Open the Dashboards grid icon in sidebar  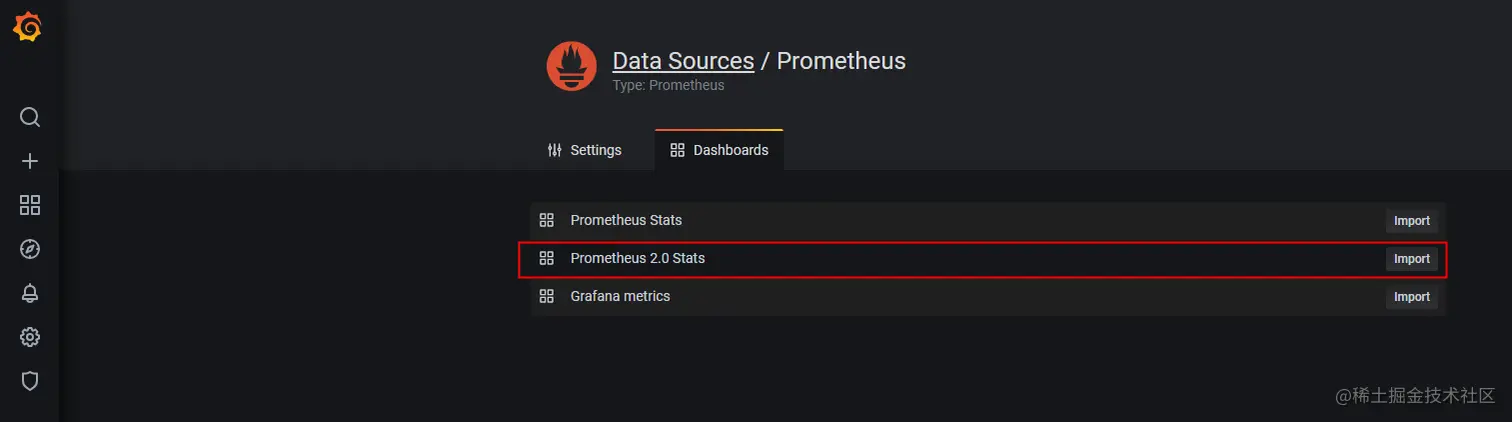[30, 205]
